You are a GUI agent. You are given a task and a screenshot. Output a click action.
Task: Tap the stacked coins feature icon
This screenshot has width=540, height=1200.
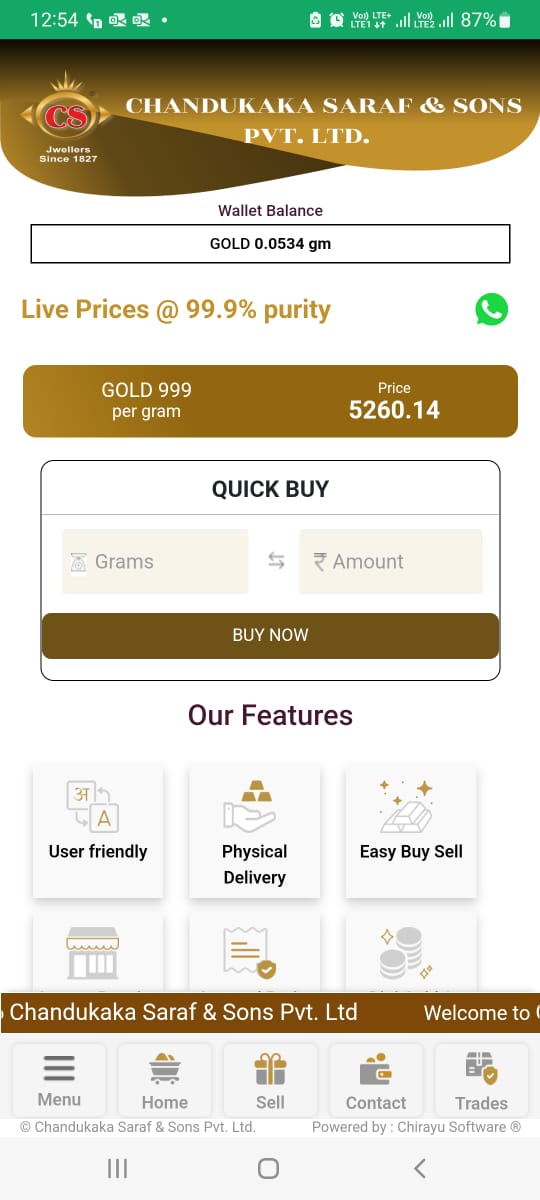click(406, 952)
